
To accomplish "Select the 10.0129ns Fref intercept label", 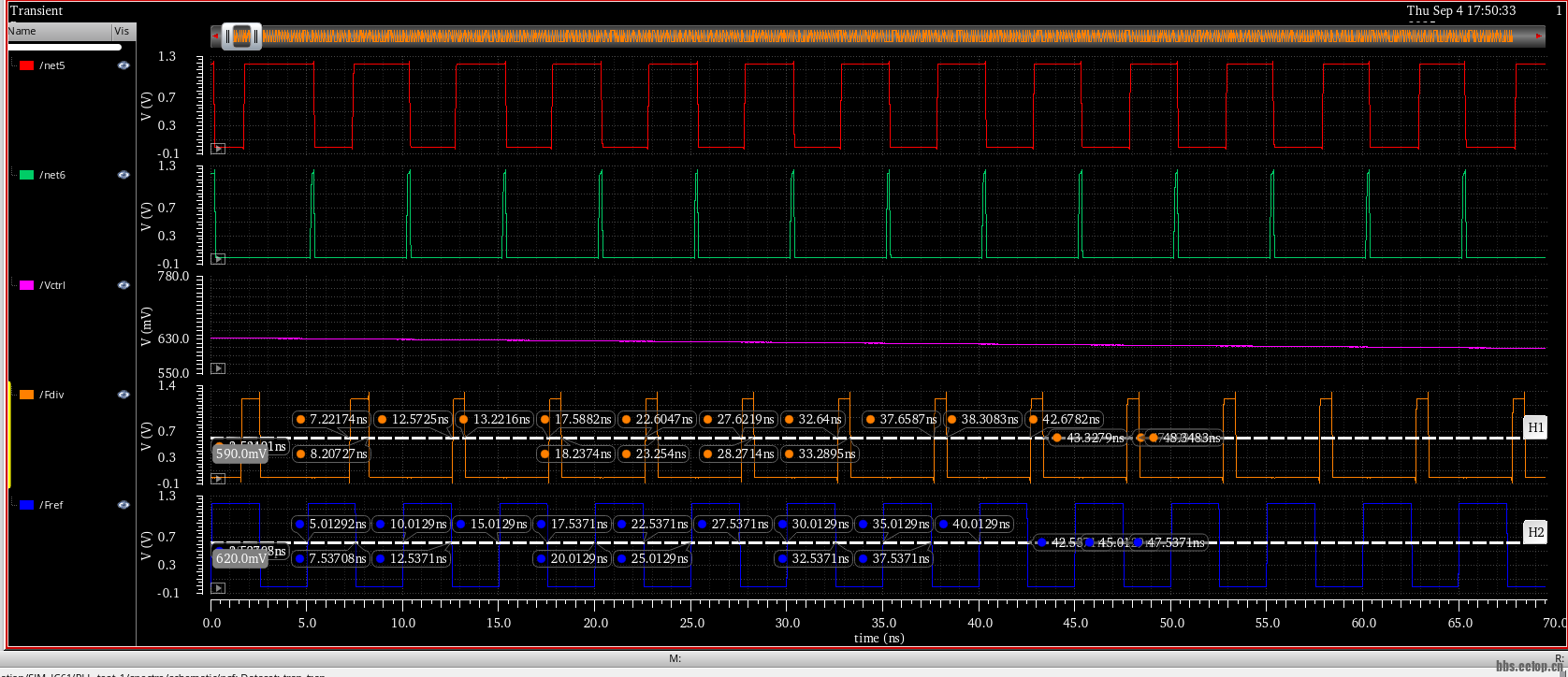I will pyautogui.click(x=411, y=524).
